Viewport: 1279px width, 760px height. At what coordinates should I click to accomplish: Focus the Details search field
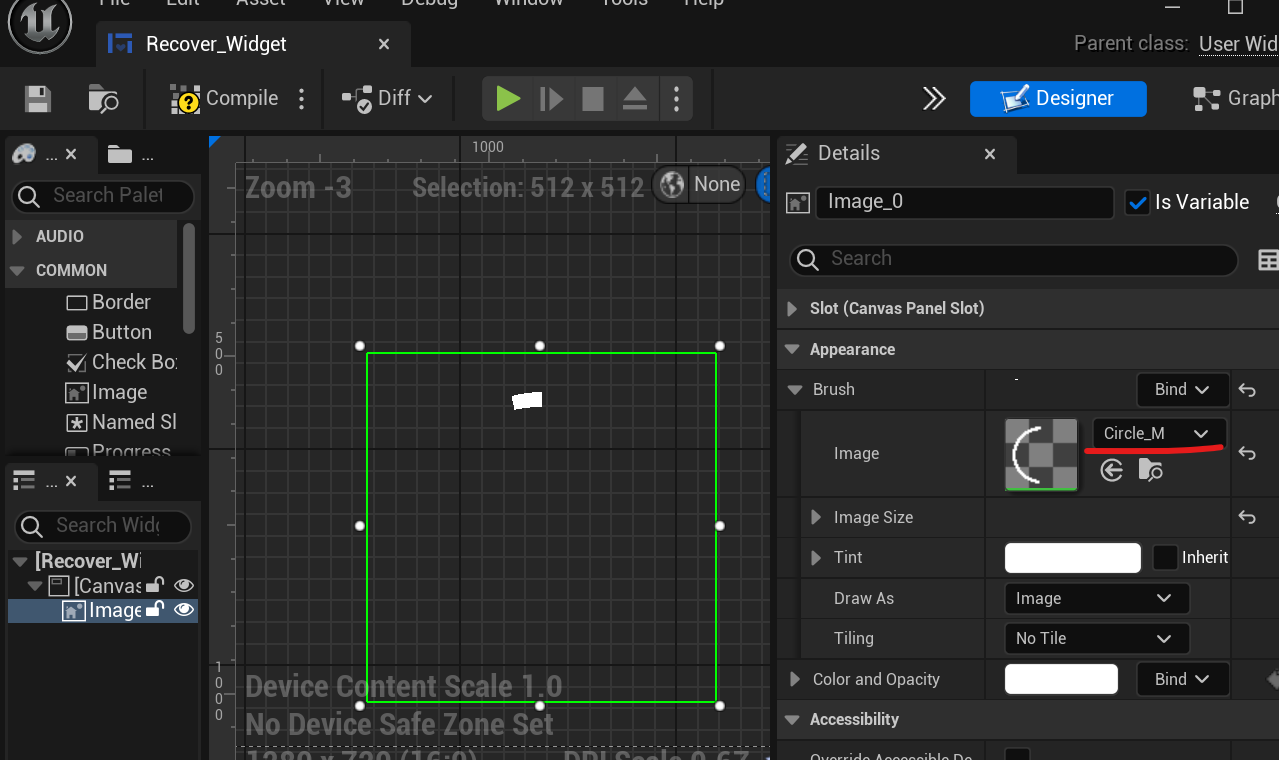click(x=1014, y=259)
